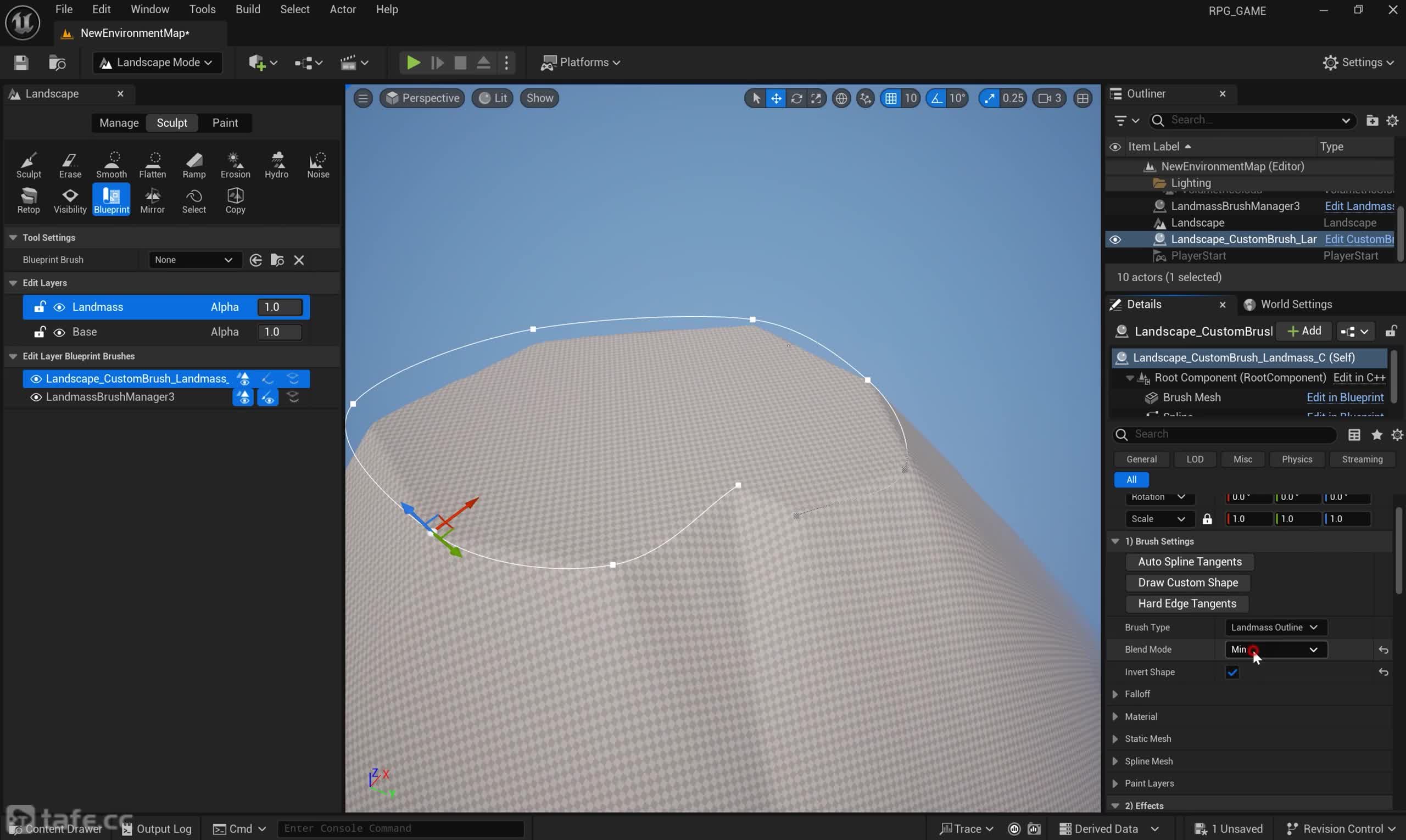The height and width of the screenshot is (840, 1406).
Task: Open the File menu
Action: pyautogui.click(x=64, y=10)
